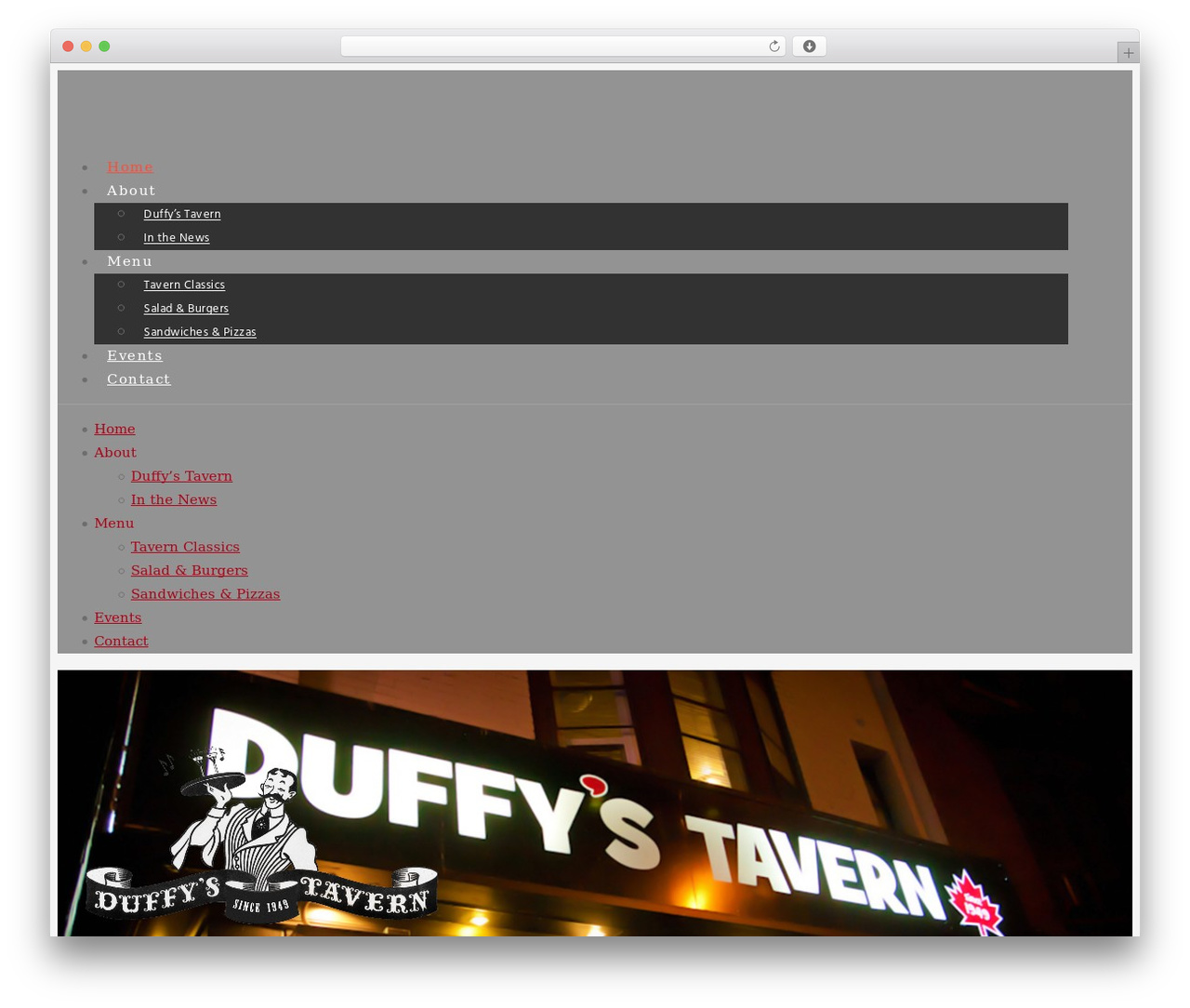Click red Menu text in lower list
Image resolution: width=1190 pixels, height=1008 pixels.
114,524
